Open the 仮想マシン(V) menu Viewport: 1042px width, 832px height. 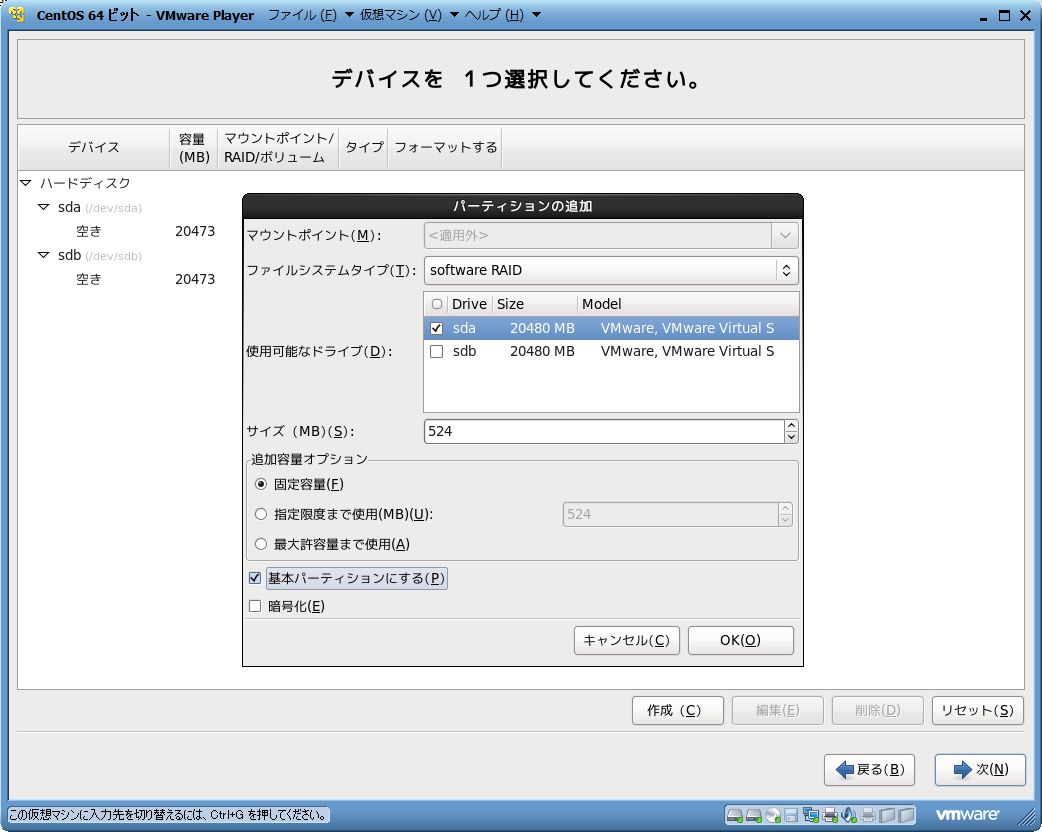coord(409,15)
